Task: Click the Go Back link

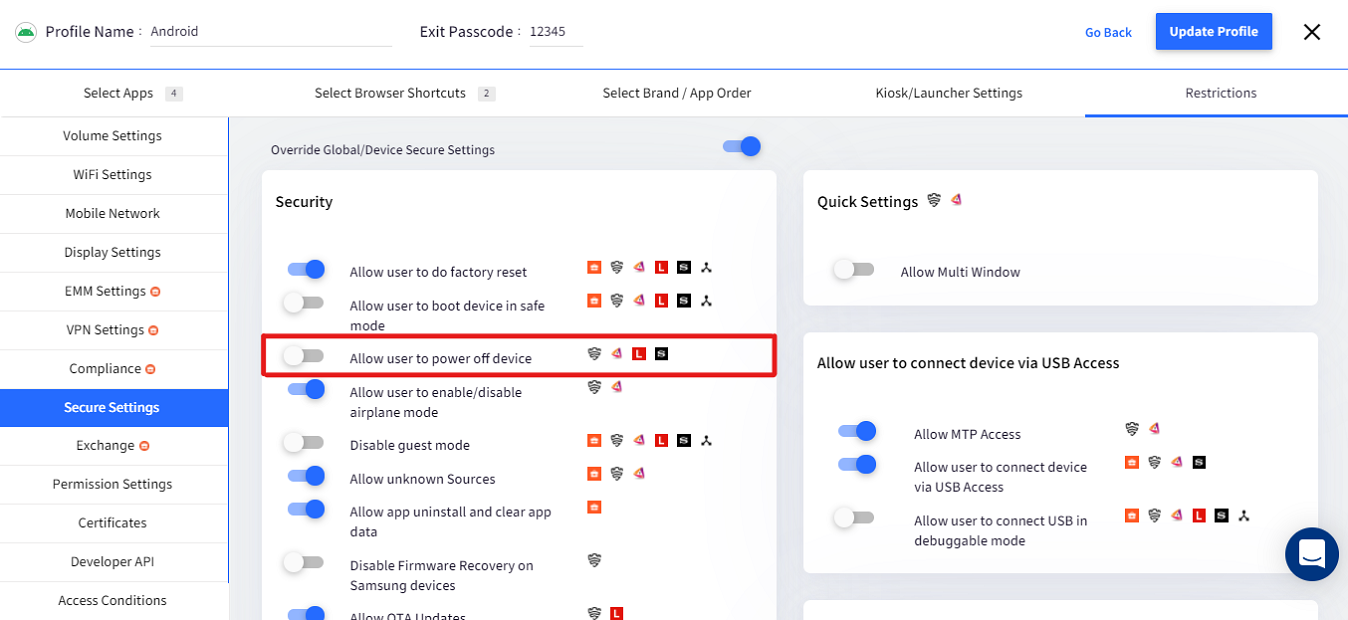Action: 1108,32
